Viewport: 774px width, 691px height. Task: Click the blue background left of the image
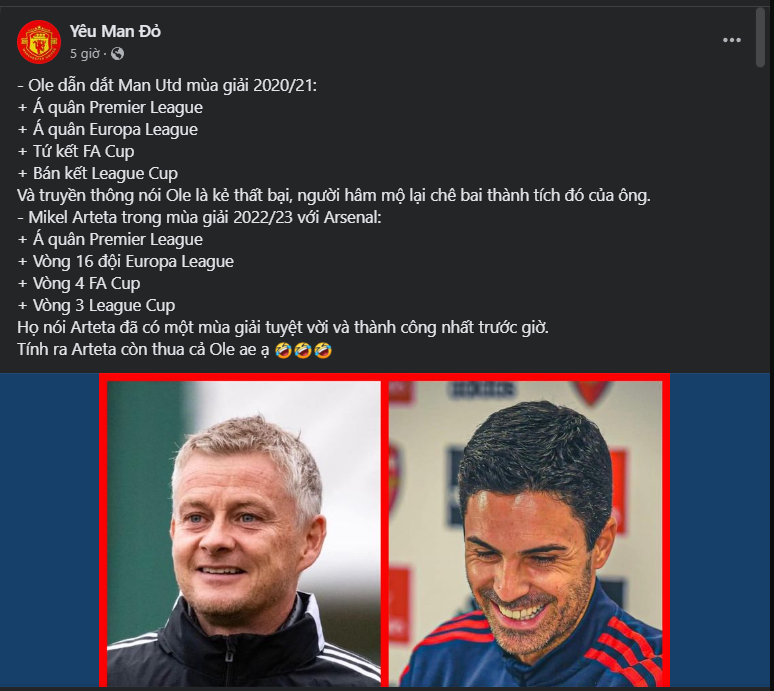click(x=49, y=530)
